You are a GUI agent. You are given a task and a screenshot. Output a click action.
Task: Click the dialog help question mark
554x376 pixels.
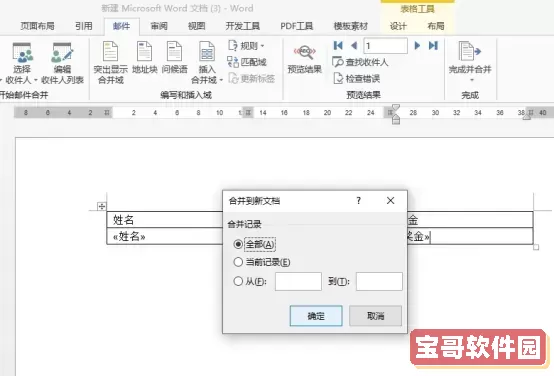359,201
